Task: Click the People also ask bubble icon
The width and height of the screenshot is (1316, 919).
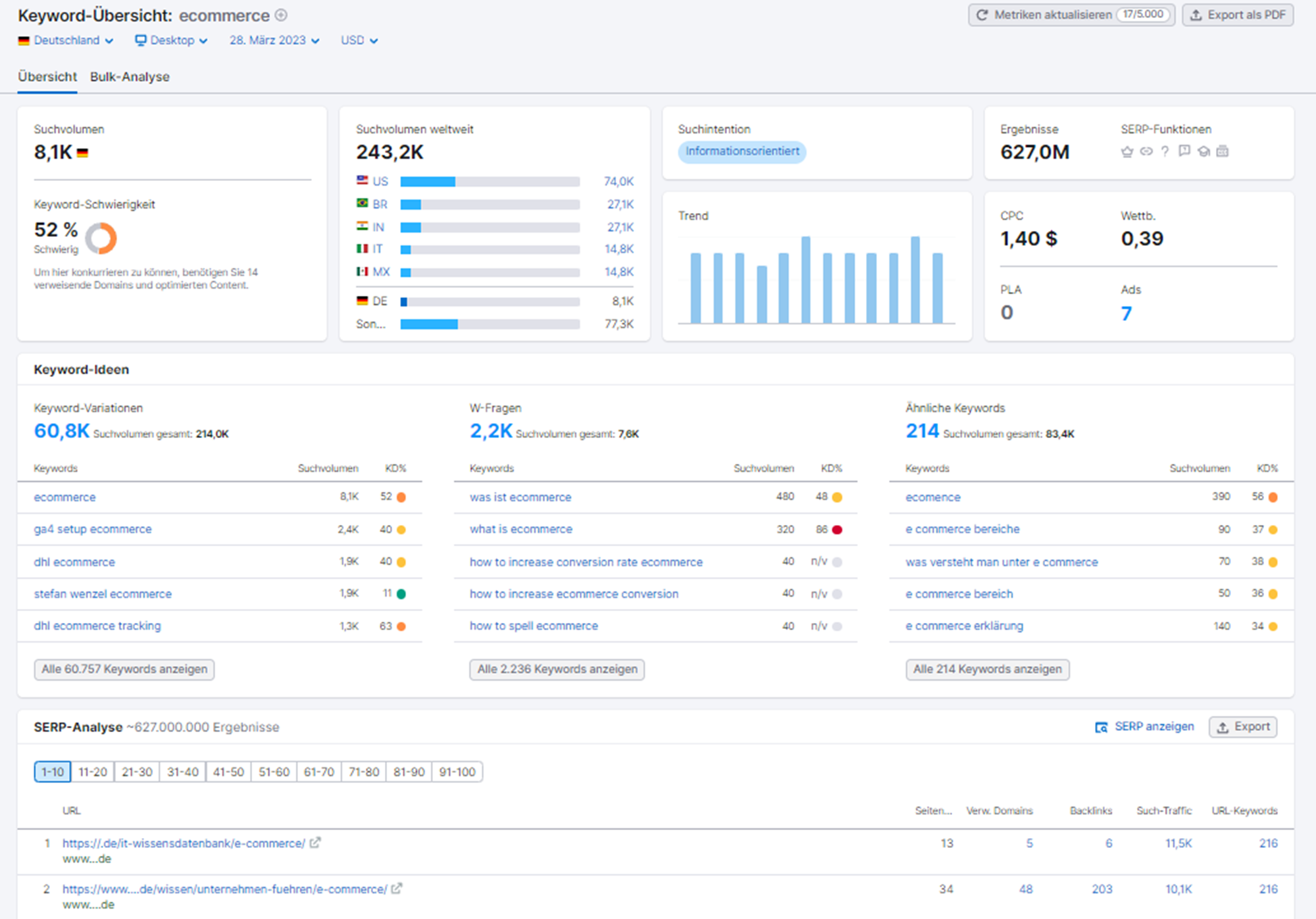Action: (1184, 151)
